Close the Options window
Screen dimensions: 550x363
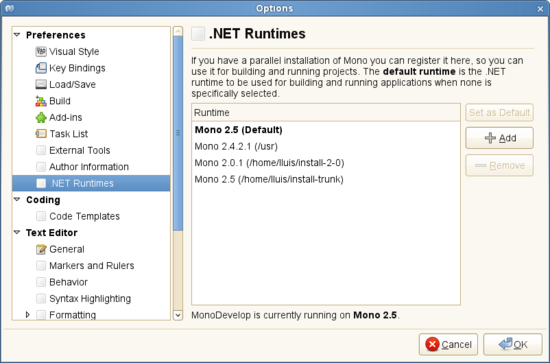click(540, 9)
